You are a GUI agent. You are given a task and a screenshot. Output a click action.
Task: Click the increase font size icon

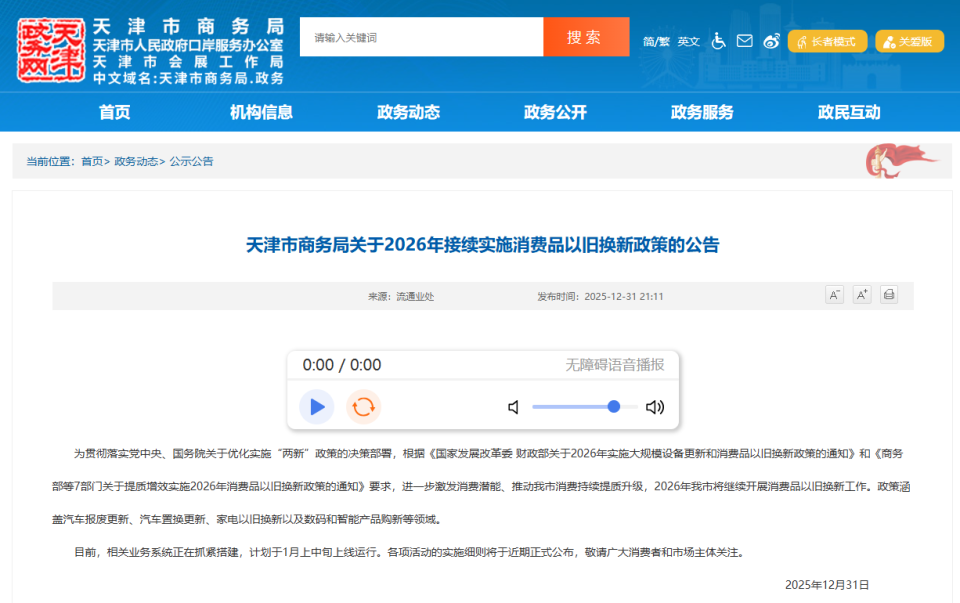(861, 295)
